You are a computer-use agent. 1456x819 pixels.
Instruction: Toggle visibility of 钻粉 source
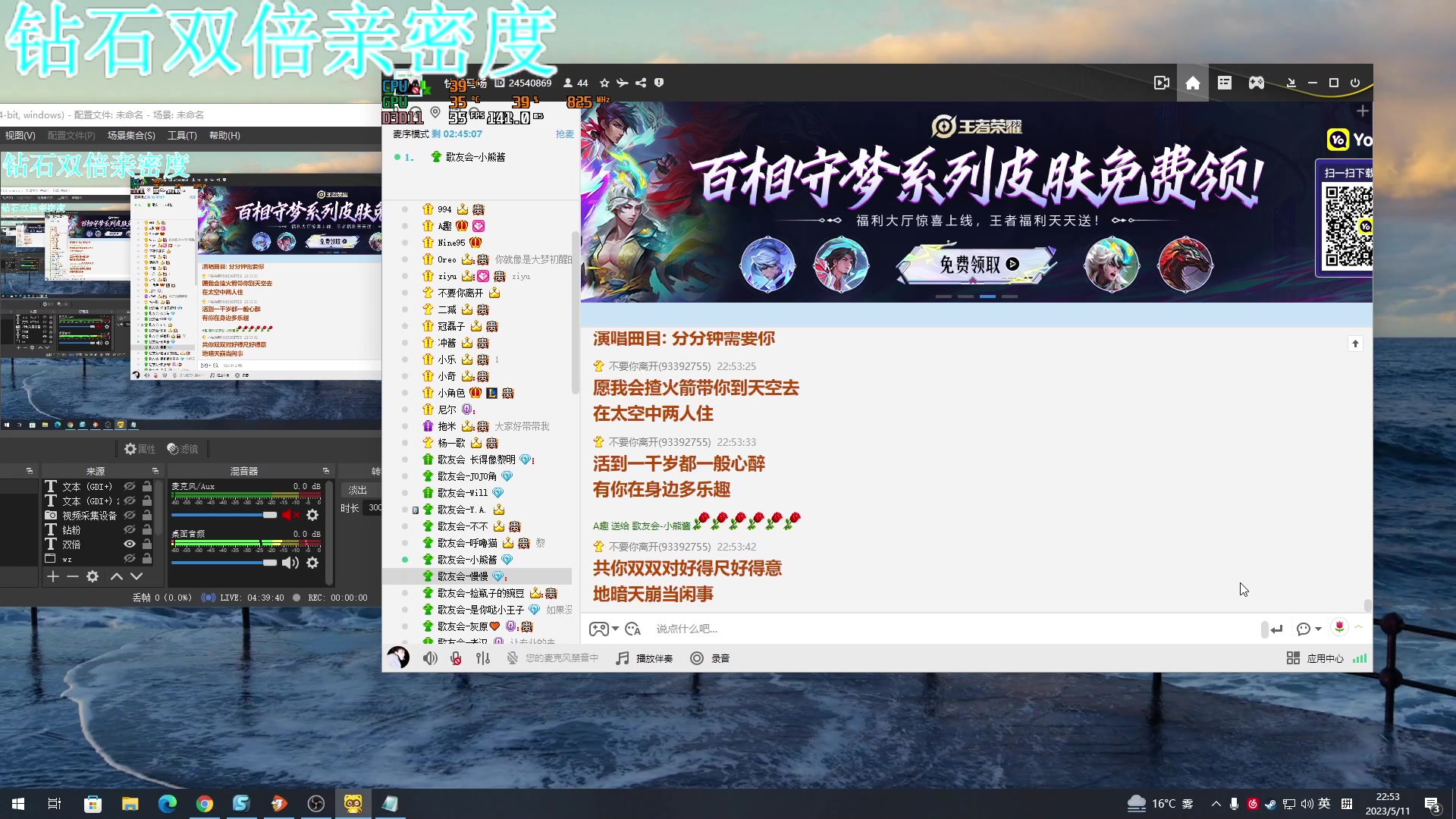pyautogui.click(x=130, y=529)
